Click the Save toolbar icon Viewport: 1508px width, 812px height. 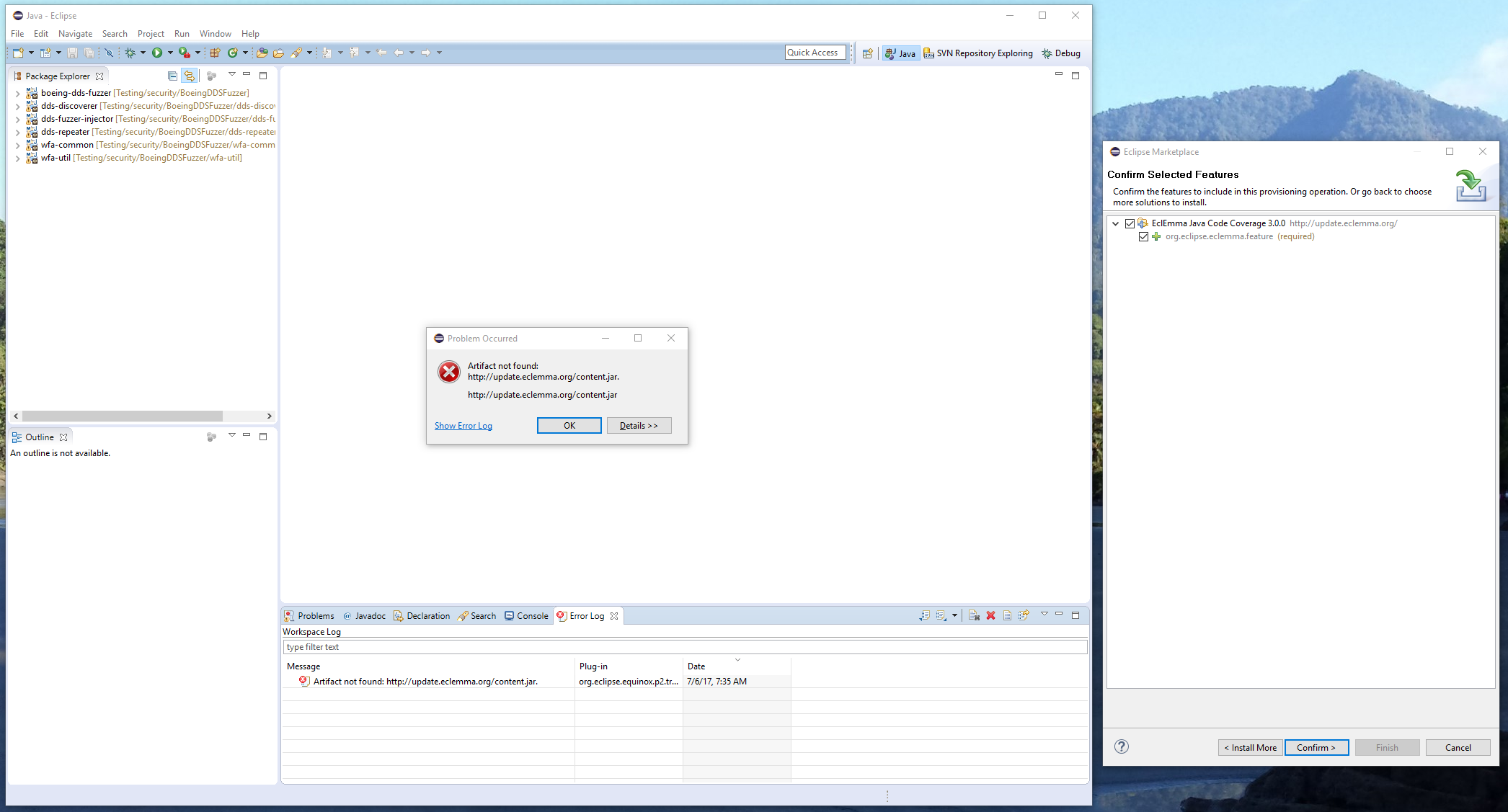[72, 53]
